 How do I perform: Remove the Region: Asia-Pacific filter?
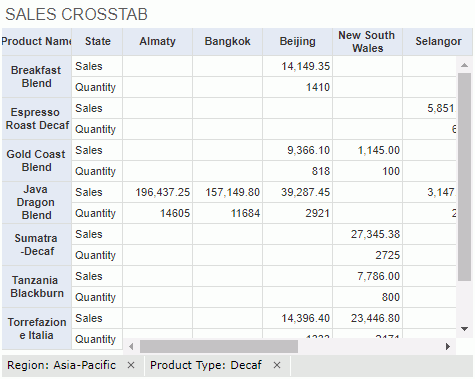point(131,365)
